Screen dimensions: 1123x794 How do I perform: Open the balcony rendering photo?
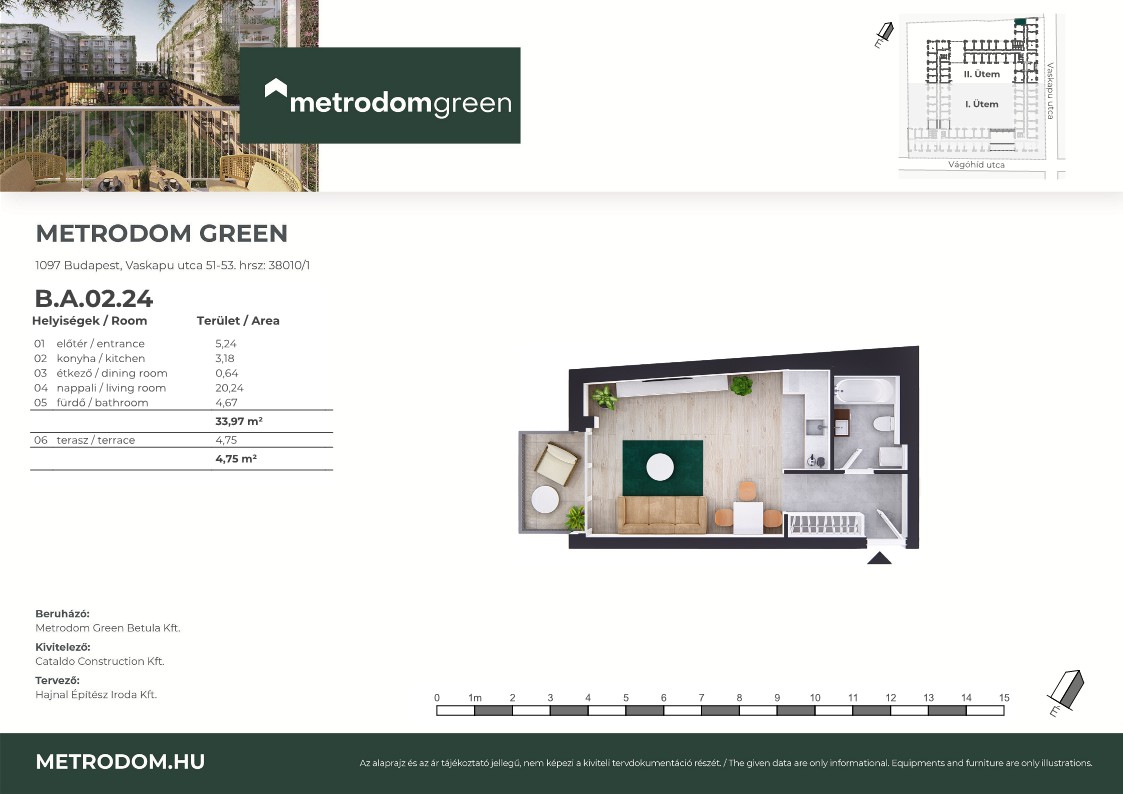(x=159, y=95)
